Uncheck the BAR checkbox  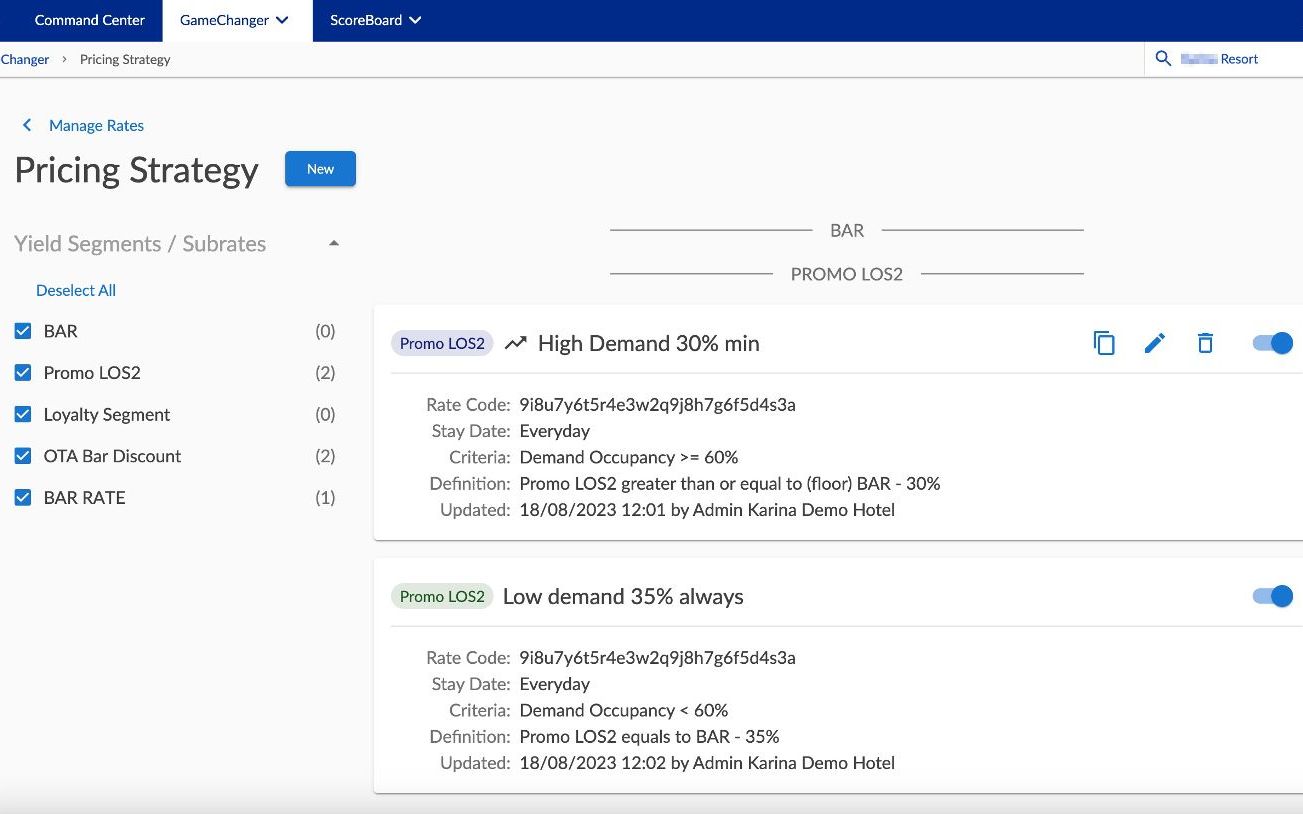pyautogui.click(x=23, y=331)
